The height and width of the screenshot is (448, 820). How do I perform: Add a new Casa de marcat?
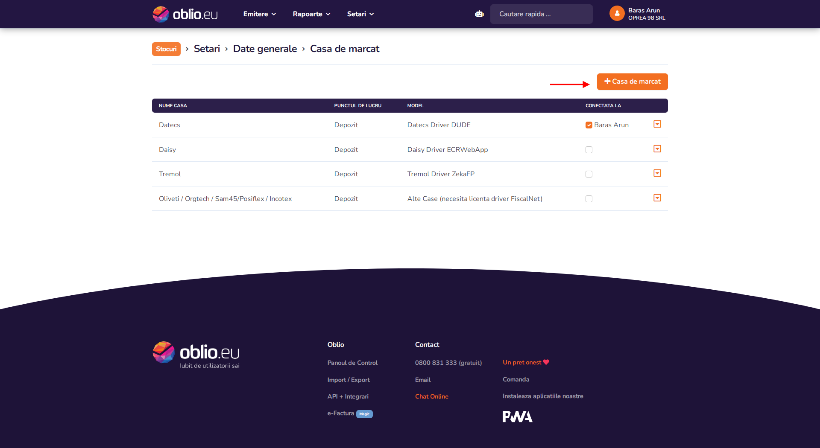pos(632,82)
